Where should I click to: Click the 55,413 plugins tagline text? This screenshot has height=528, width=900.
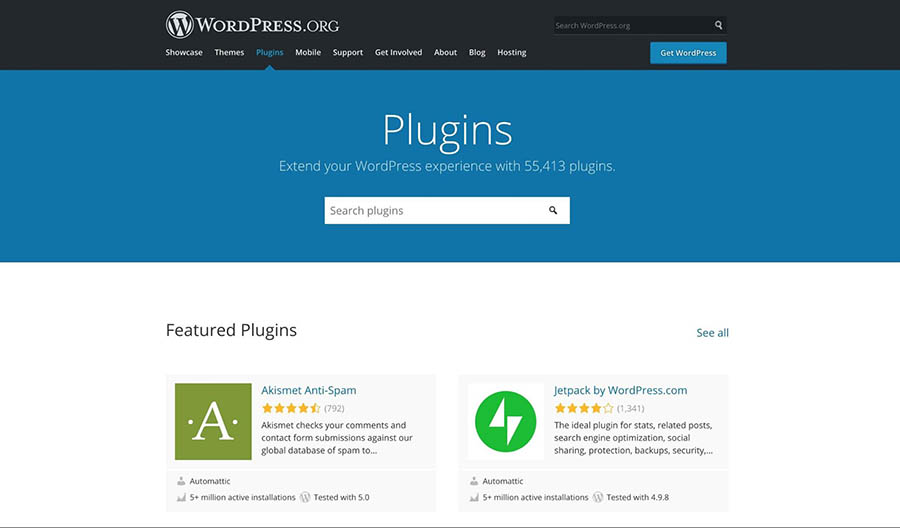[447, 166]
